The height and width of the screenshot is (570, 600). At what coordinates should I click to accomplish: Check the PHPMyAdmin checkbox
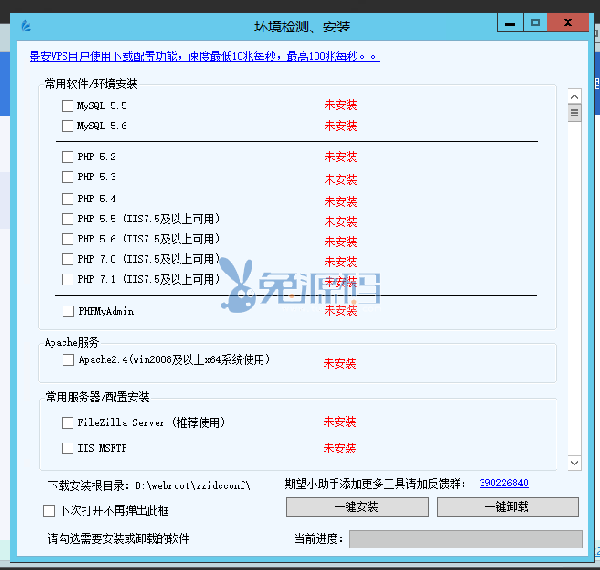click(x=68, y=311)
